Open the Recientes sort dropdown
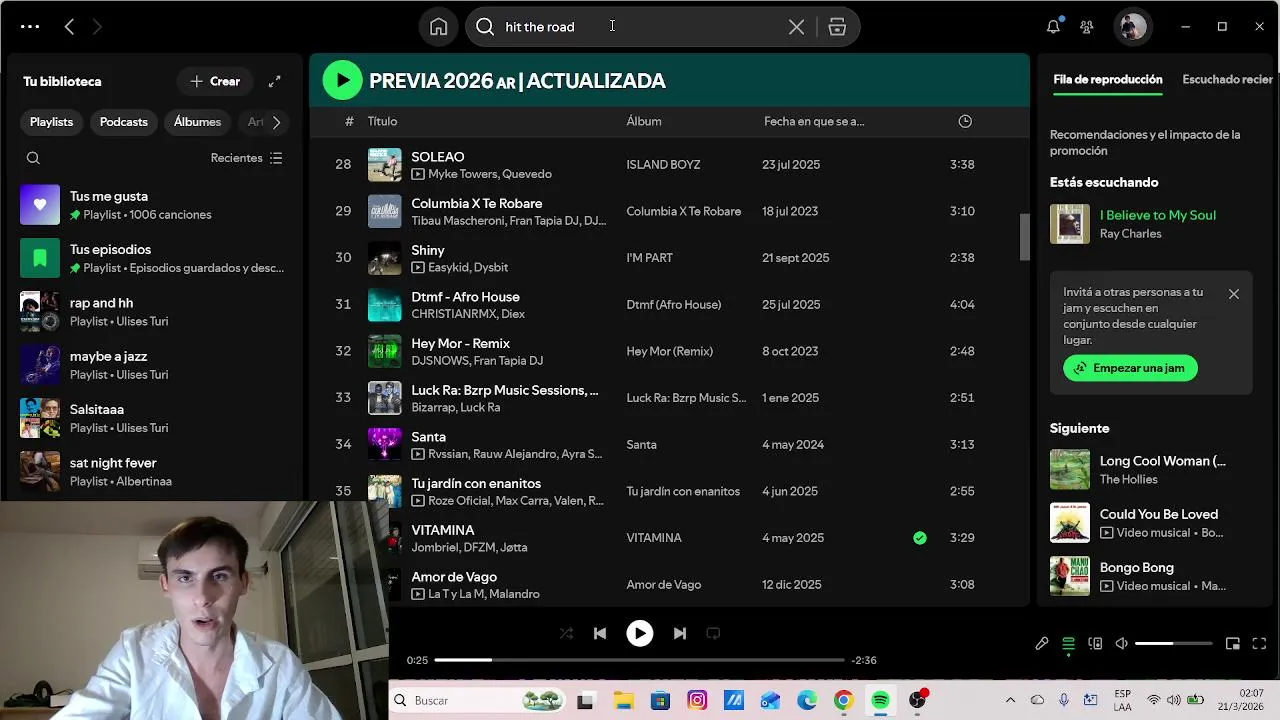This screenshot has height=720, width=1280. (247, 158)
